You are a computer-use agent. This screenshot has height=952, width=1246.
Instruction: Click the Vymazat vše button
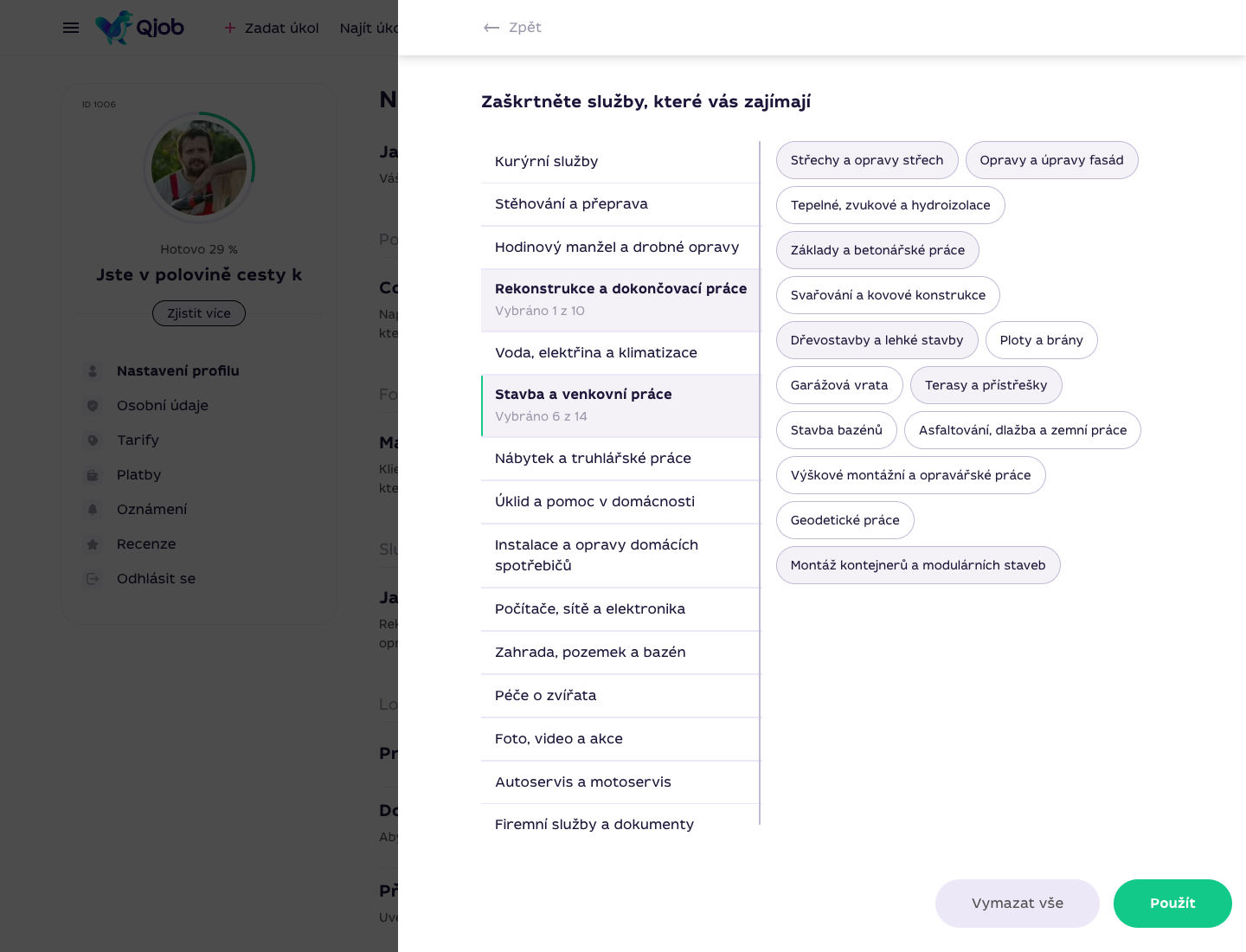(x=1018, y=904)
